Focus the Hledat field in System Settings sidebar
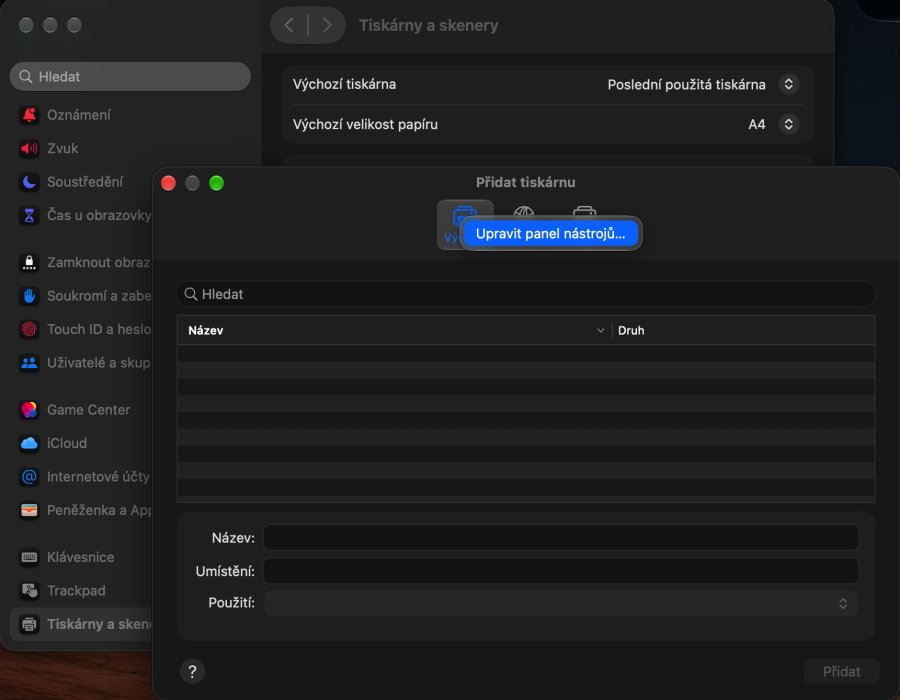This screenshot has height=700, width=900. 130,76
